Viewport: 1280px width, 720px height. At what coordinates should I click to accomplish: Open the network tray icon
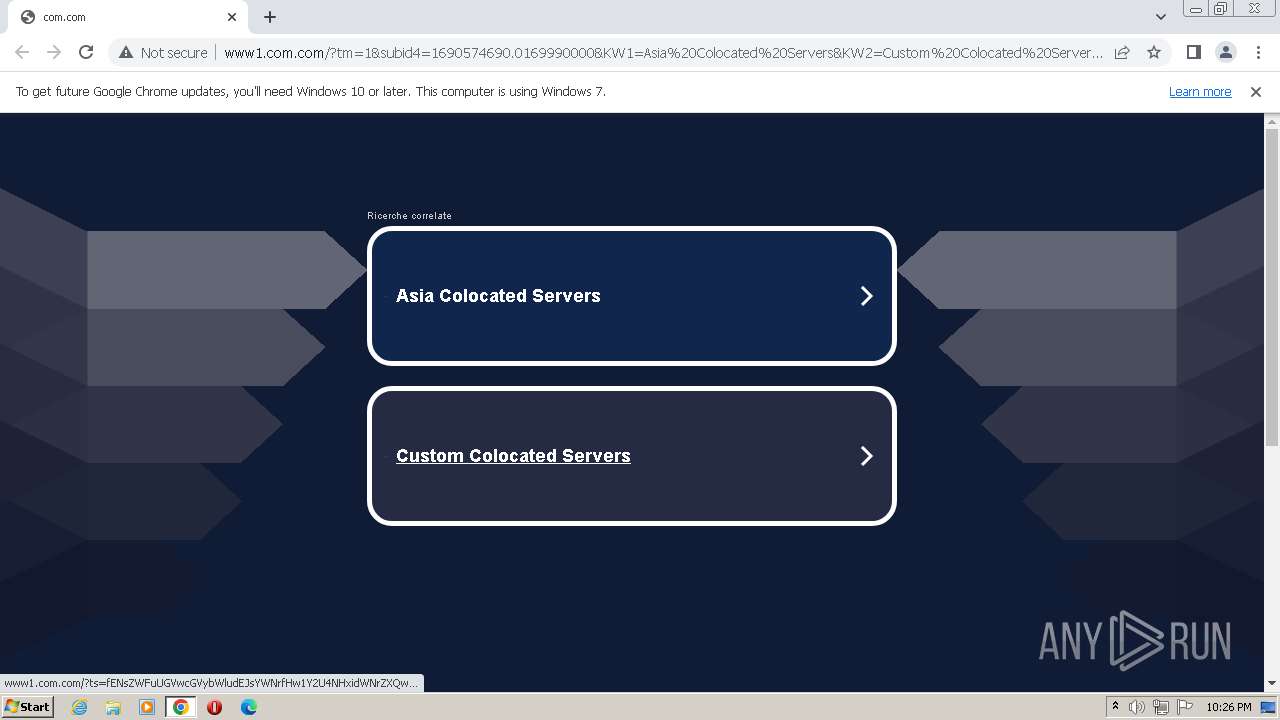coord(1161,707)
